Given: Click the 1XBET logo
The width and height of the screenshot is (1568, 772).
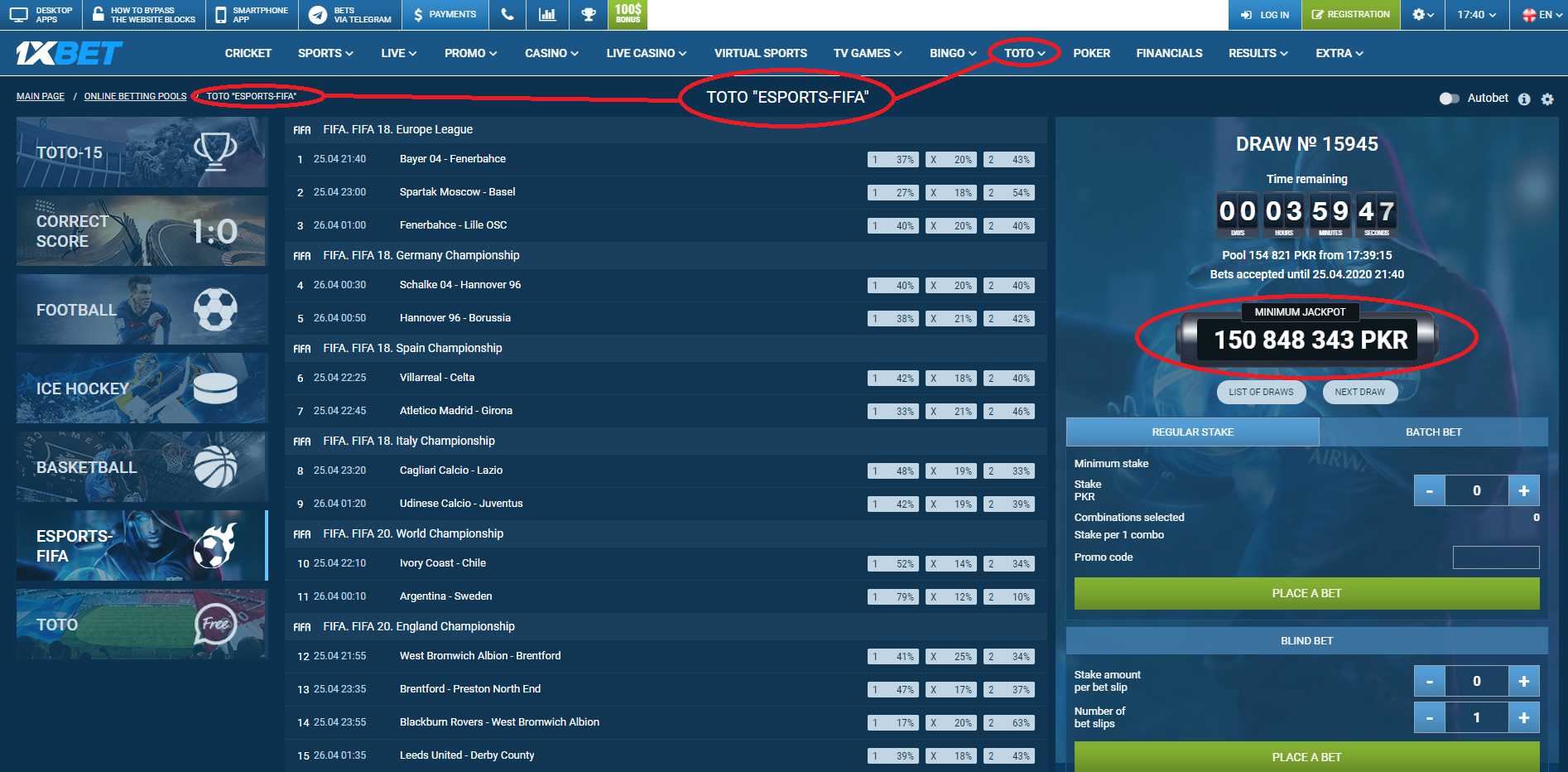Looking at the screenshot, I should click(69, 53).
